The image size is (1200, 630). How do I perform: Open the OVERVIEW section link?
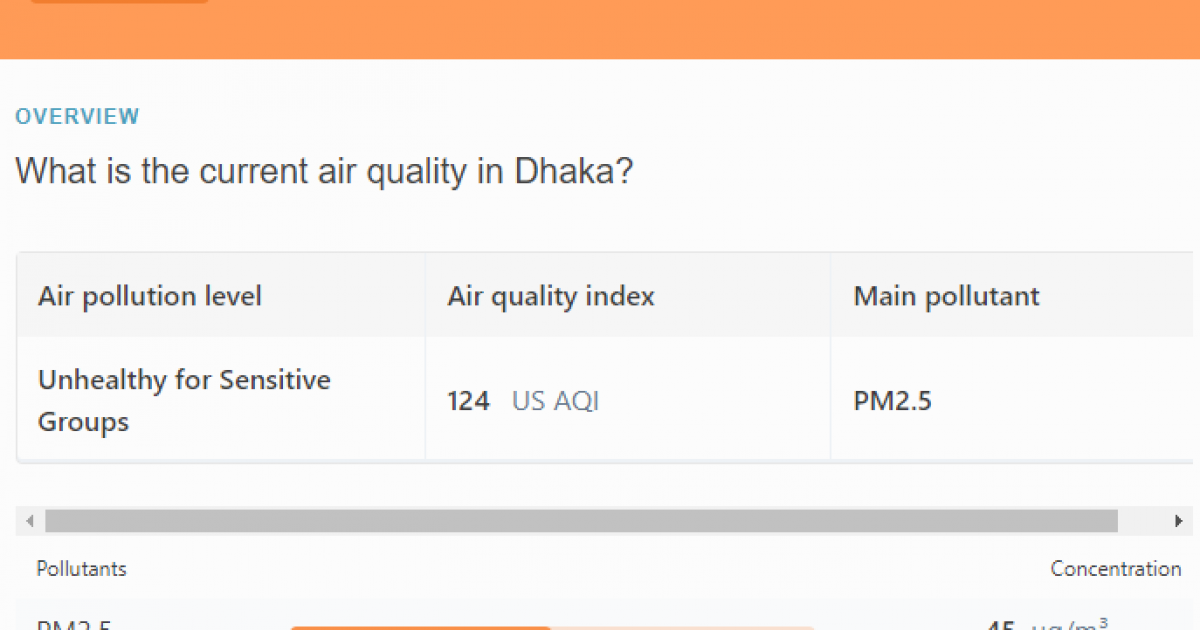pyautogui.click(x=77, y=116)
